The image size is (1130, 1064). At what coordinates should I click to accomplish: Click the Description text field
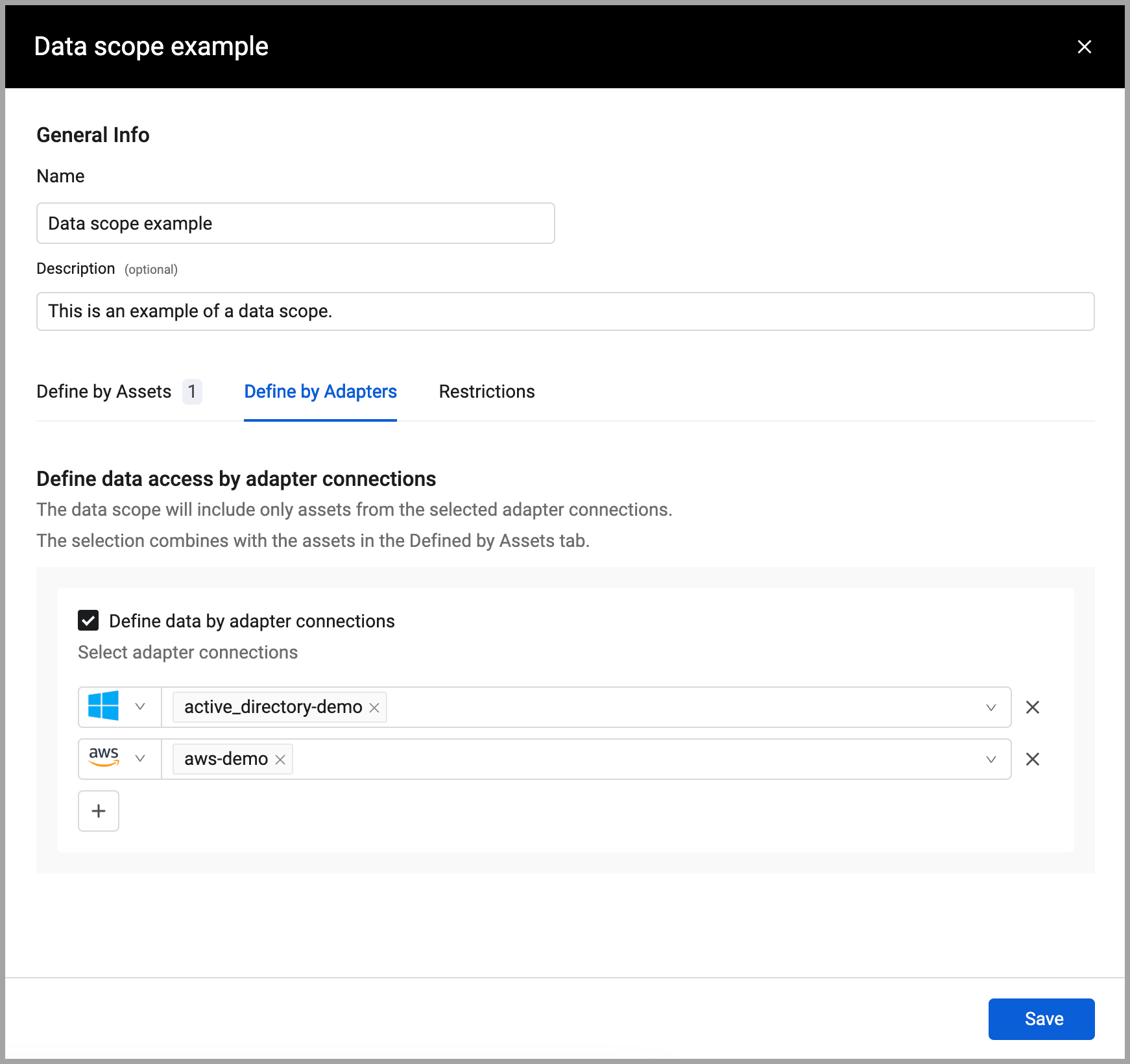(x=565, y=311)
